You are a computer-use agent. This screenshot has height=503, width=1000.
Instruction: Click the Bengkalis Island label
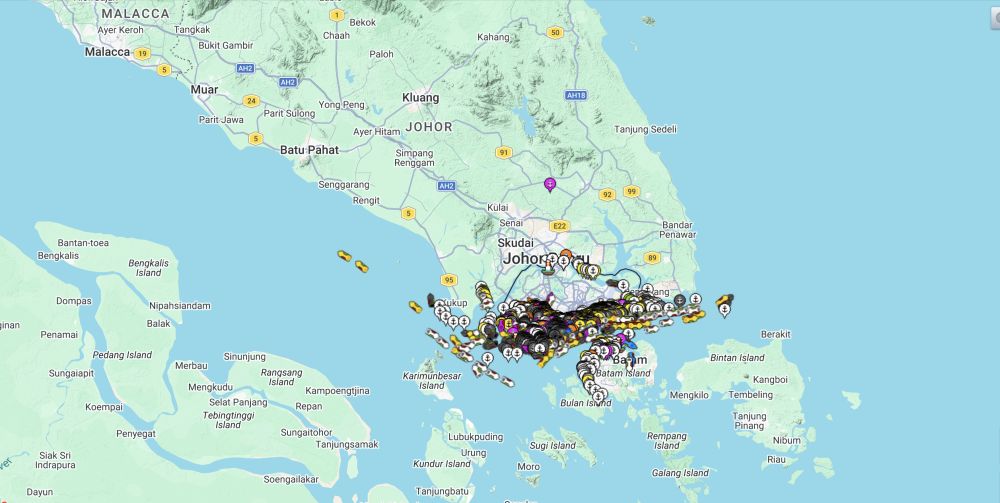(148, 268)
